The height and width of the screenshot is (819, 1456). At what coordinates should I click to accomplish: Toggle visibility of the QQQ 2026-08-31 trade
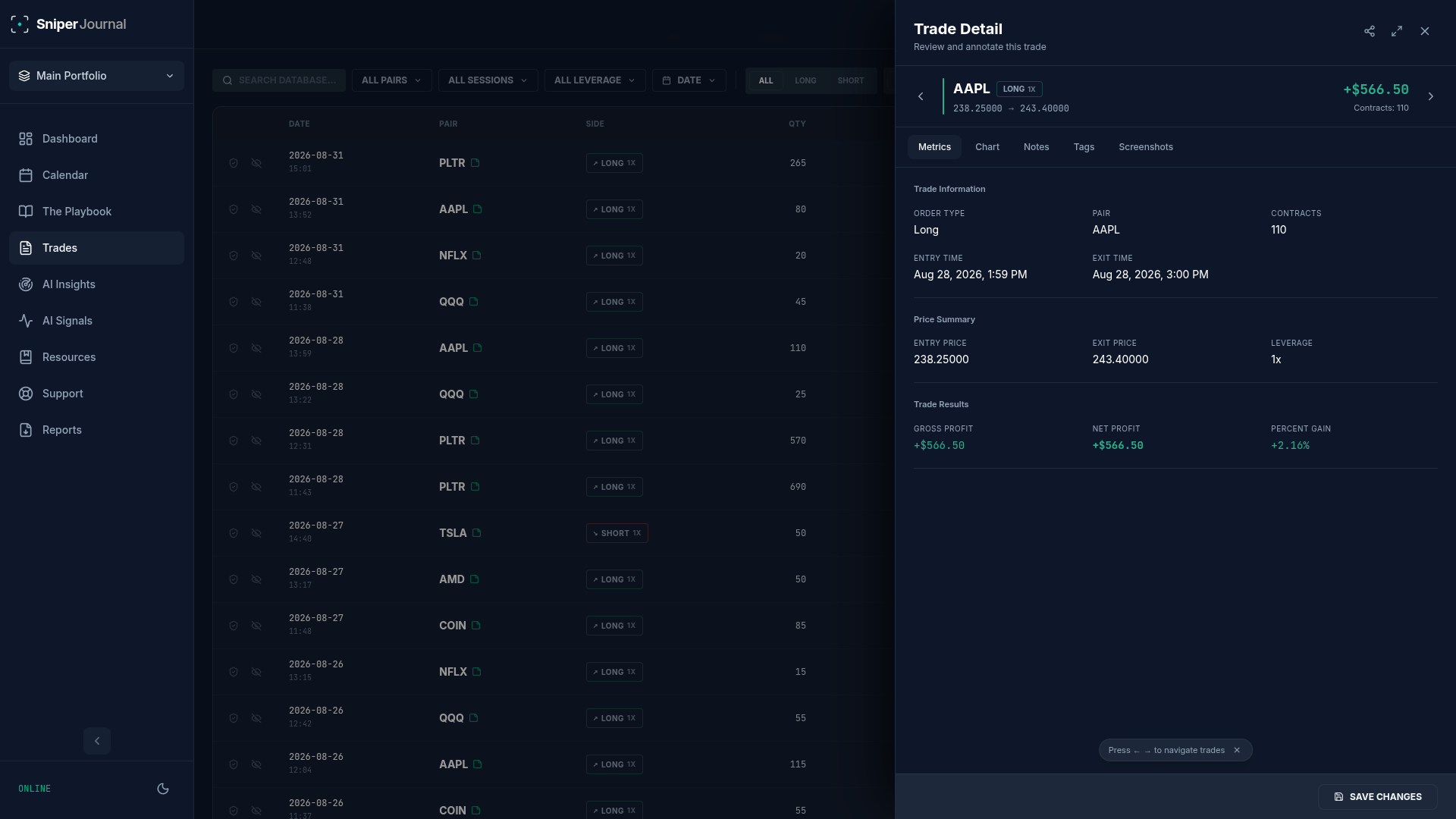coord(256,302)
